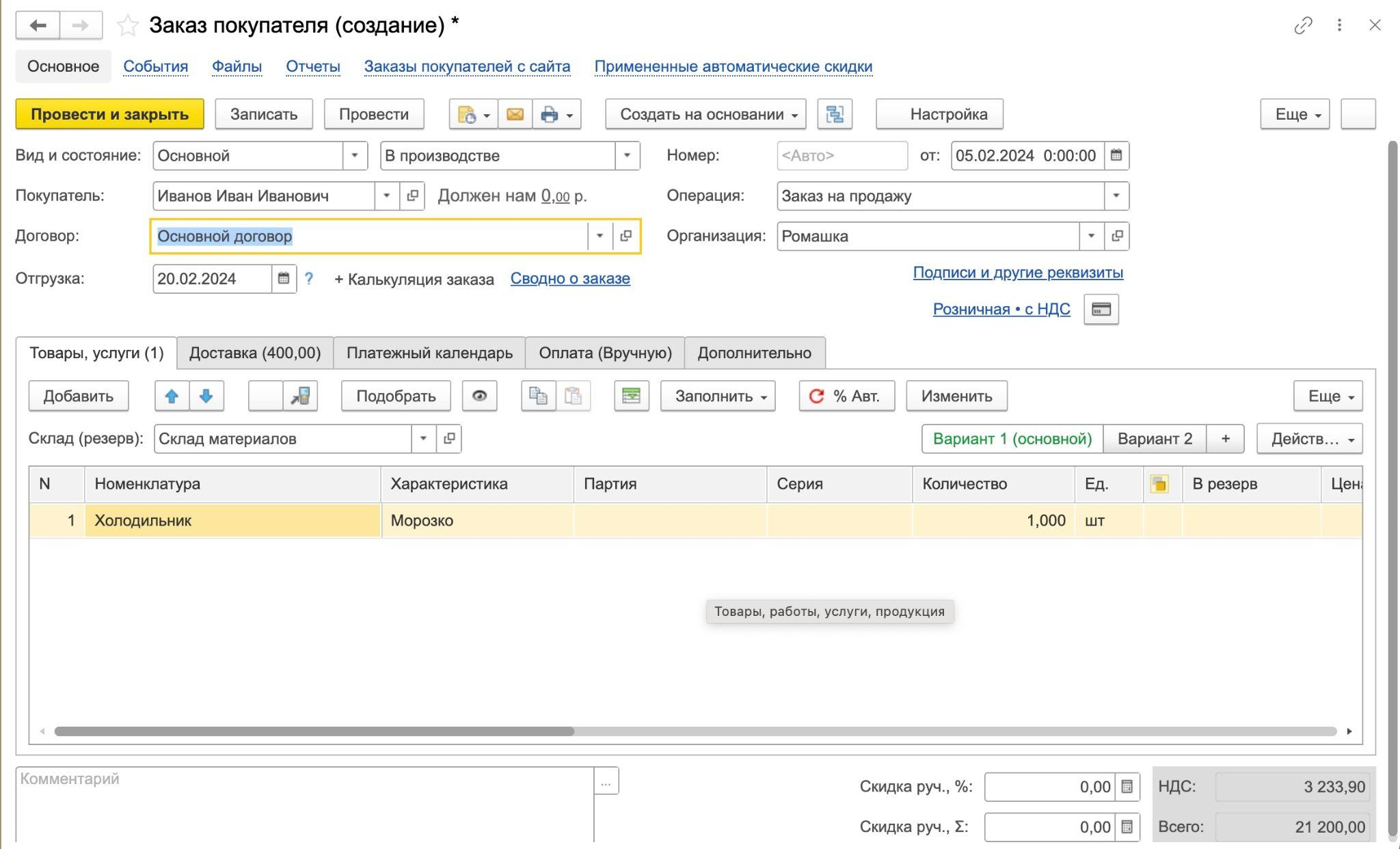The width and height of the screenshot is (1400, 849).
Task: Toggle the eye visibility button
Action: pos(479,396)
